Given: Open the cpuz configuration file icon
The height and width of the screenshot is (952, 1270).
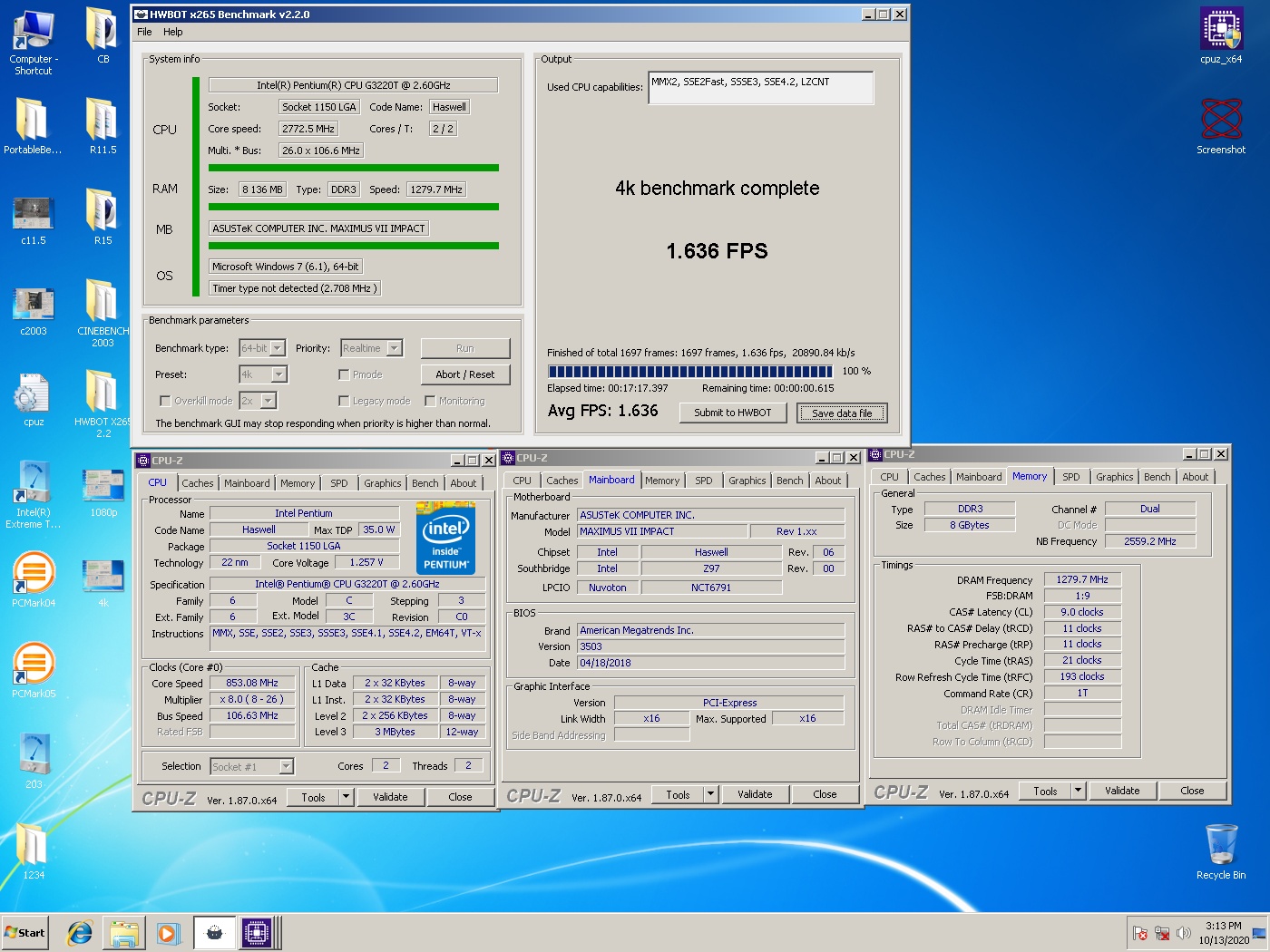Looking at the screenshot, I should 33,399.
